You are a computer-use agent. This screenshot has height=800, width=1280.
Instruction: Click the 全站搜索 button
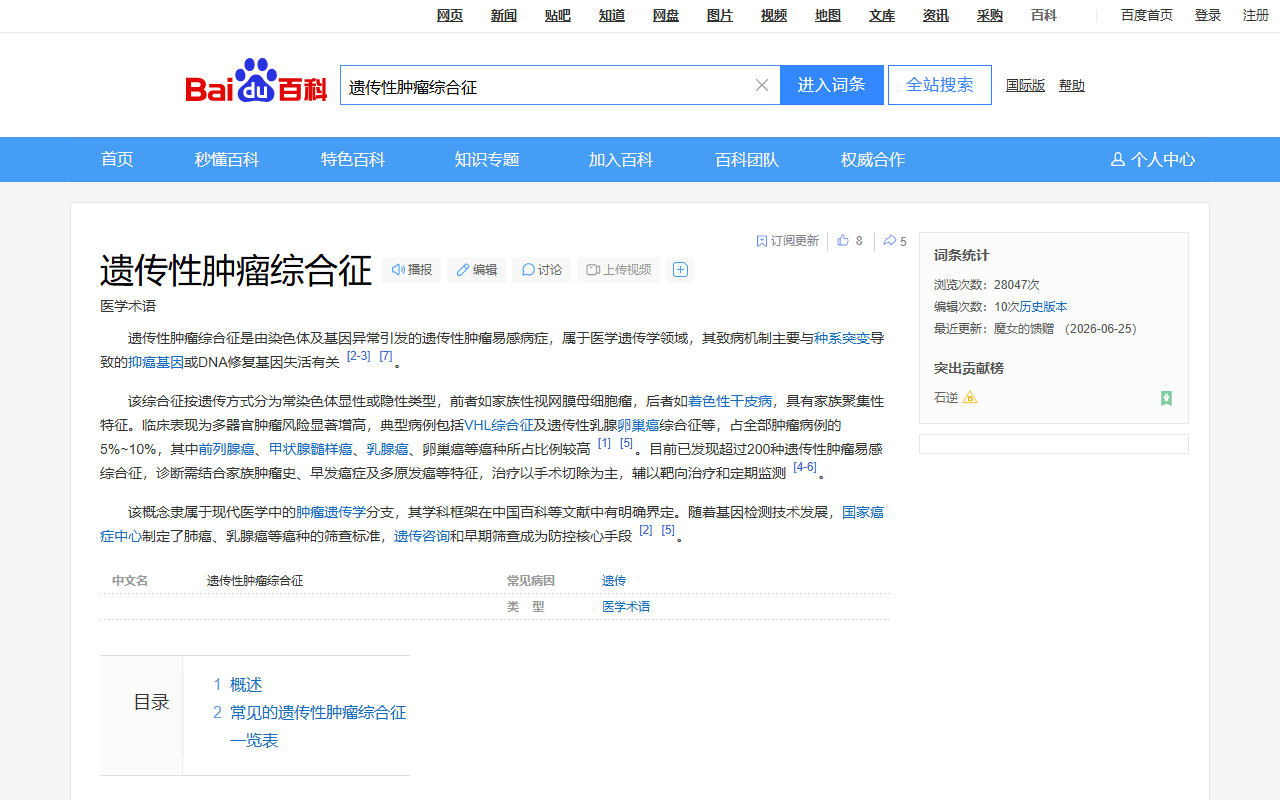pyautogui.click(x=940, y=85)
